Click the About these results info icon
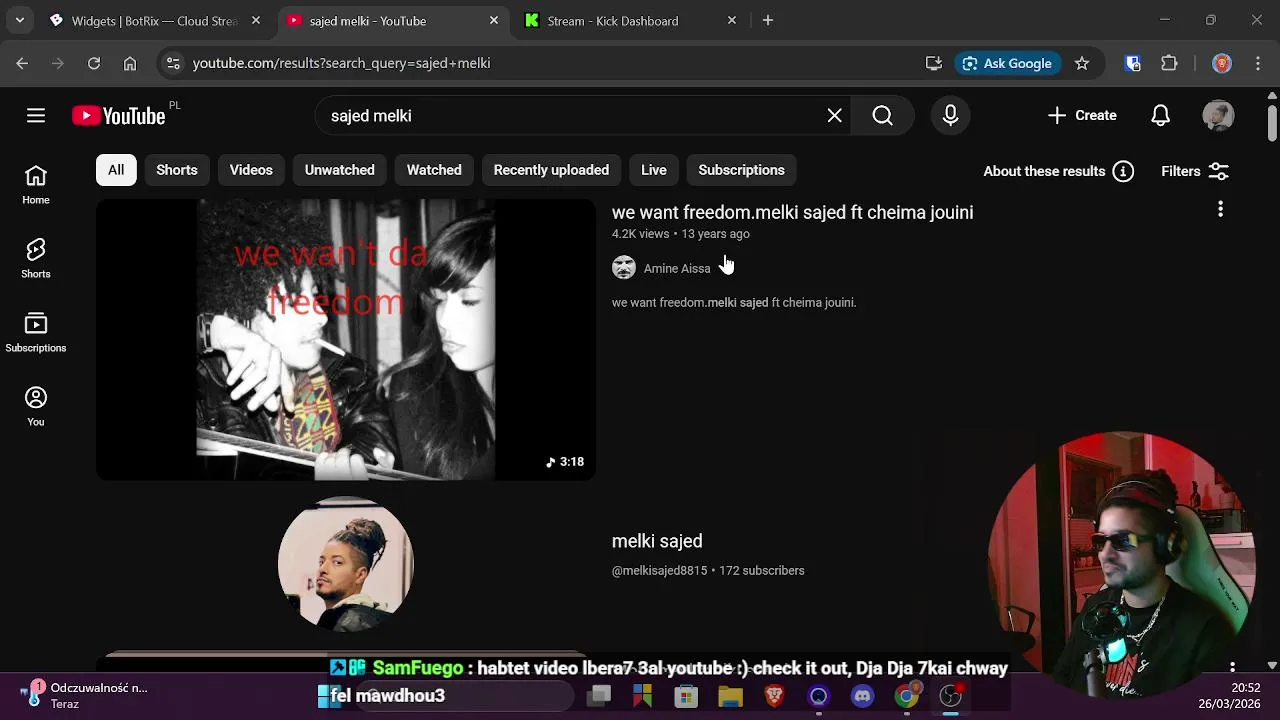The width and height of the screenshot is (1280, 720). pos(1124,171)
